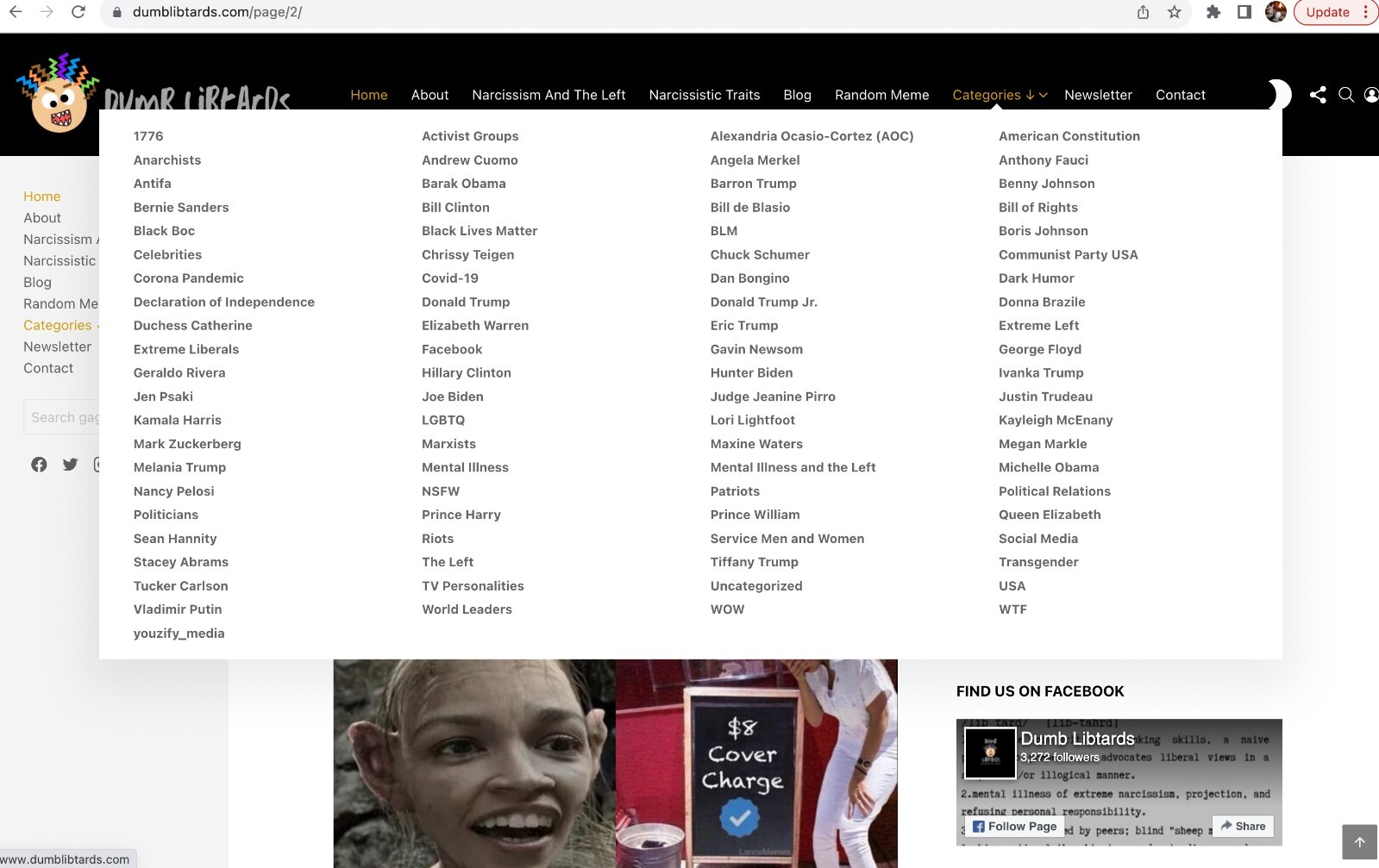Screen dimensions: 1379x868
Task: Toggle dark mode with the moon icon
Action: (x=1278, y=95)
